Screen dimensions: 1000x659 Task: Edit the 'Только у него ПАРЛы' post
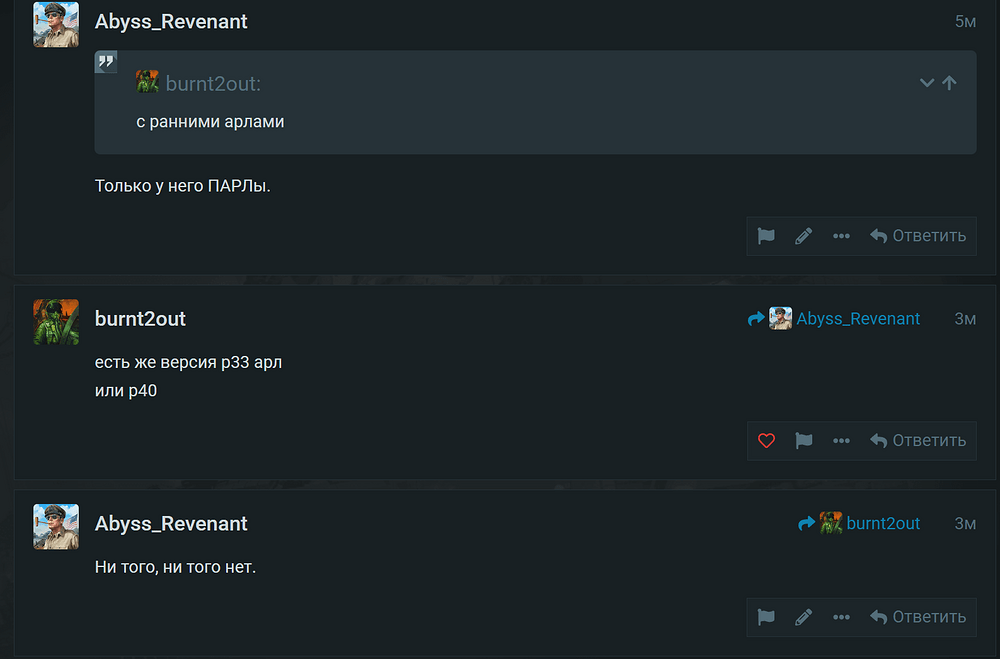[x=804, y=236]
